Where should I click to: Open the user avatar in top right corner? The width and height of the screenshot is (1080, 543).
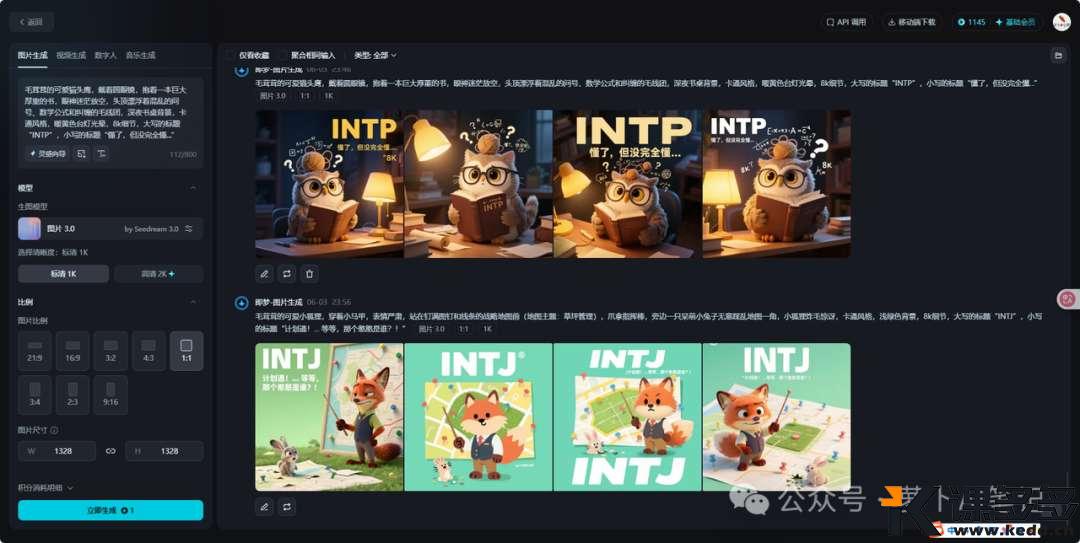pos(1061,22)
